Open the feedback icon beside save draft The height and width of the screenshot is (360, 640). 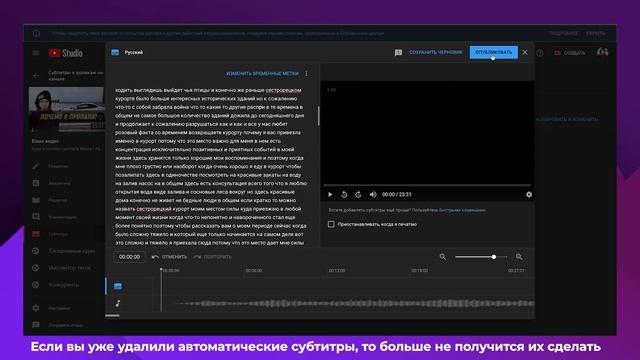click(x=398, y=52)
